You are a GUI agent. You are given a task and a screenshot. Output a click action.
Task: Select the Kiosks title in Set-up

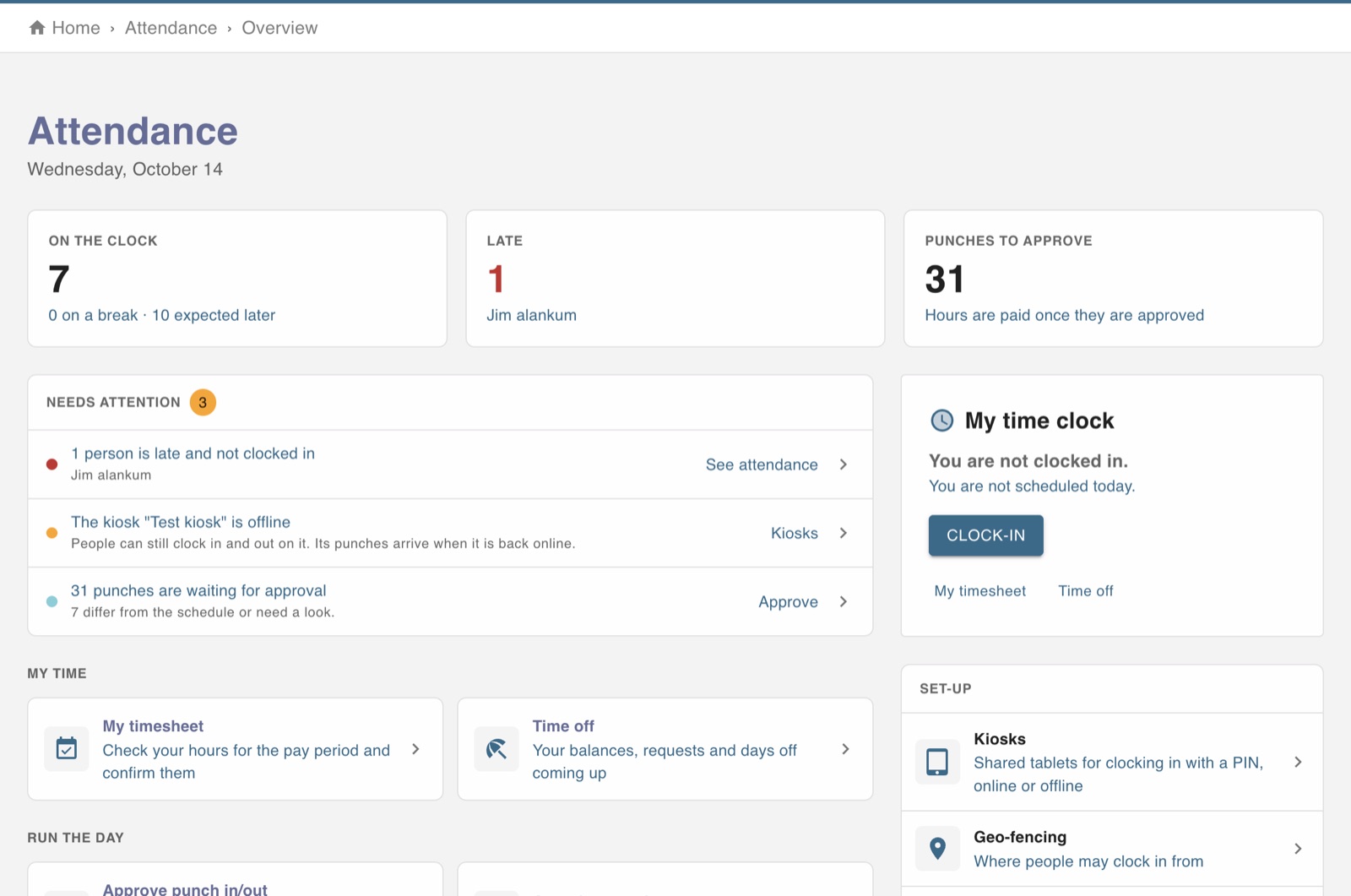1000,739
